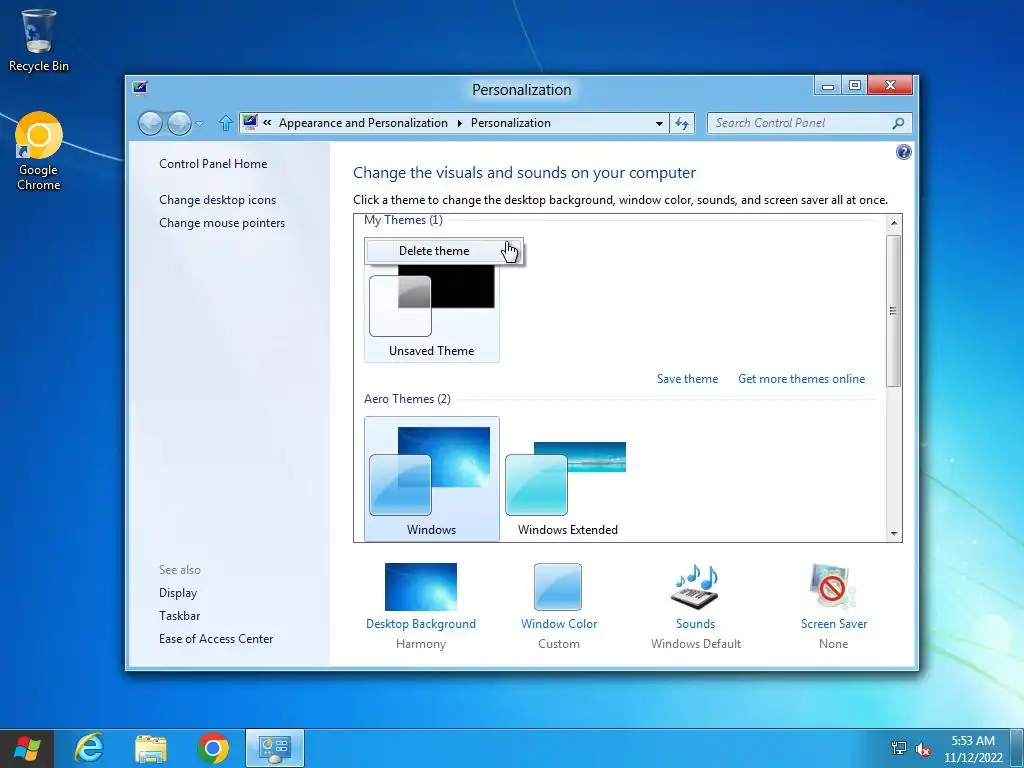Viewport: 1024px width, 768px height.
Task: Choose Delete theme in the context menu
Action: pos(444,251)
